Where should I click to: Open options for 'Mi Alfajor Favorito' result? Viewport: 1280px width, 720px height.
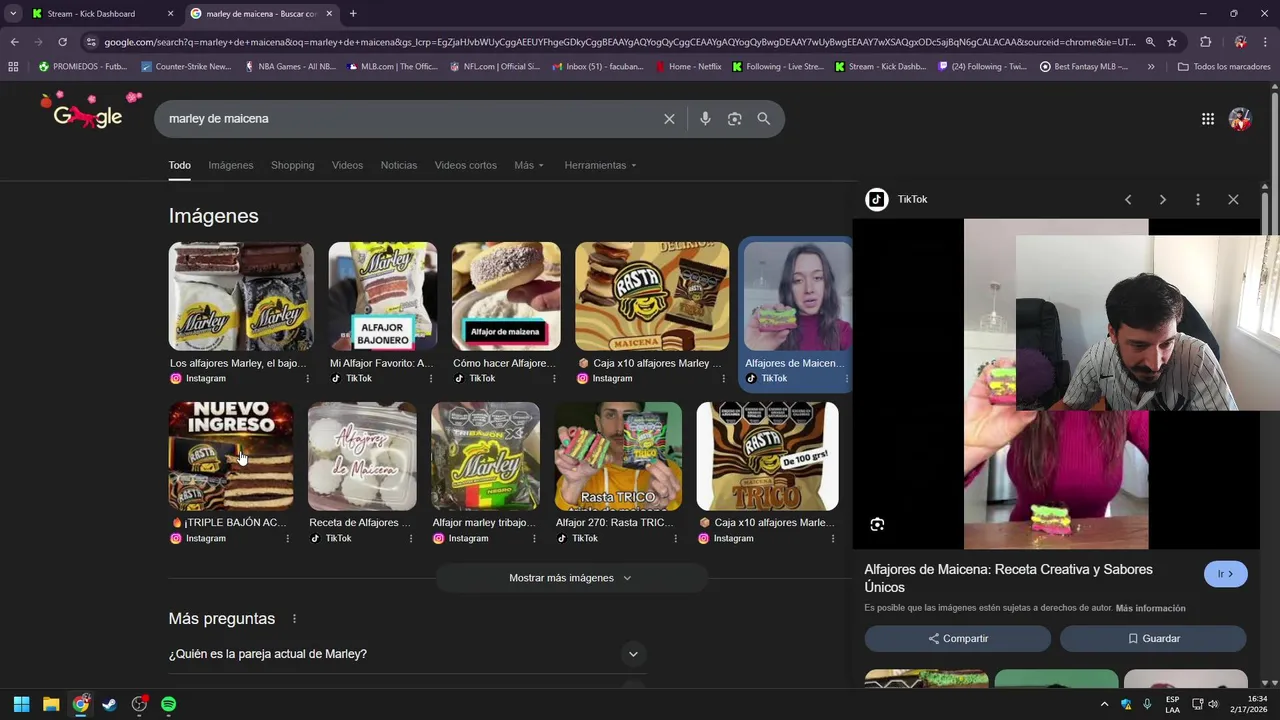coord(431,379)
